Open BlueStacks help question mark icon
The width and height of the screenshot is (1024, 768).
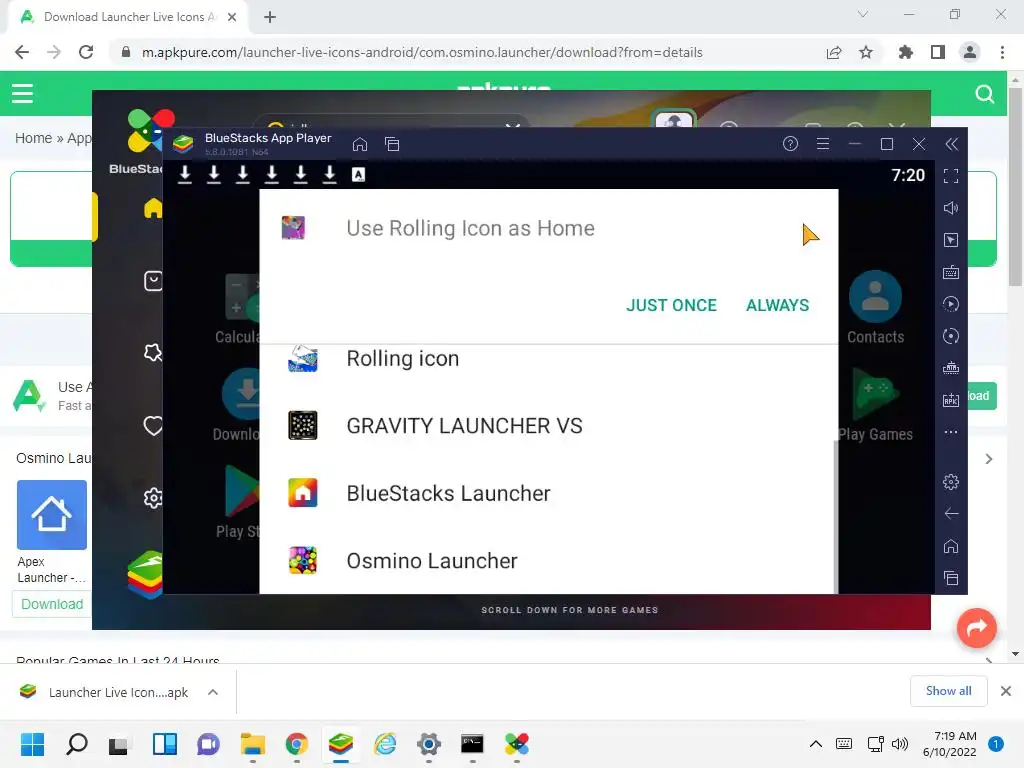tap(790, 144)
